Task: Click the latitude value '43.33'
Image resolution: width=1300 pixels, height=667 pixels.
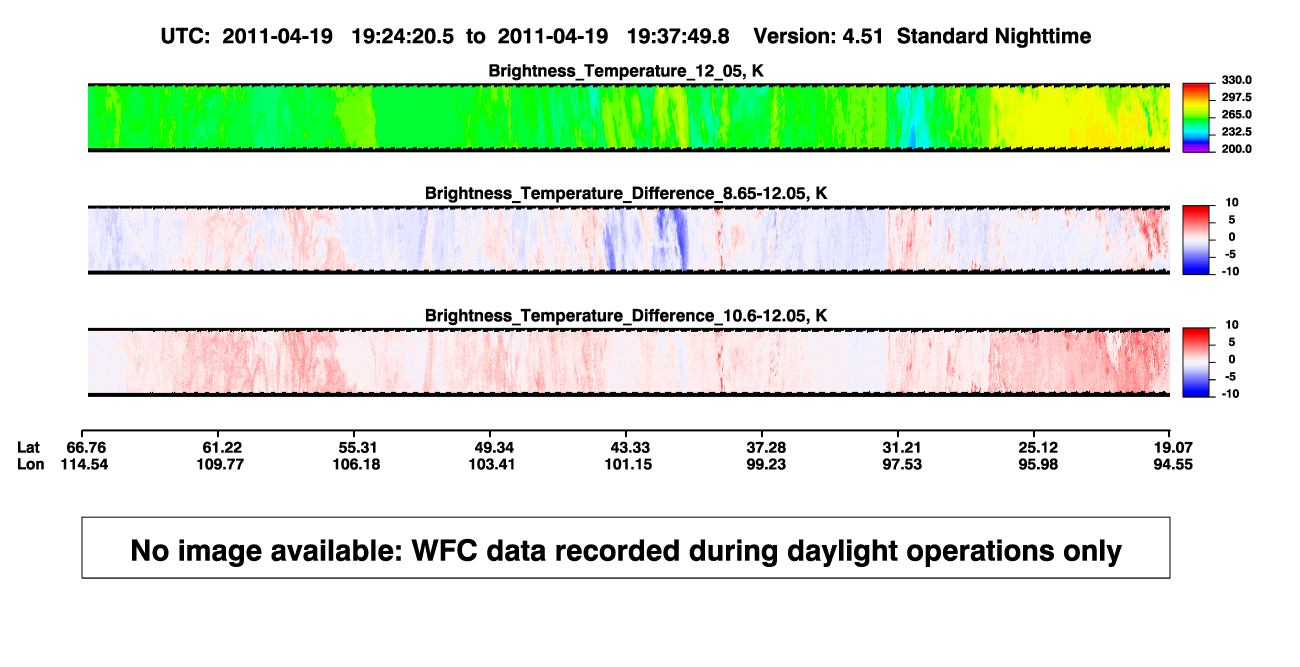Action: [630, 446]
